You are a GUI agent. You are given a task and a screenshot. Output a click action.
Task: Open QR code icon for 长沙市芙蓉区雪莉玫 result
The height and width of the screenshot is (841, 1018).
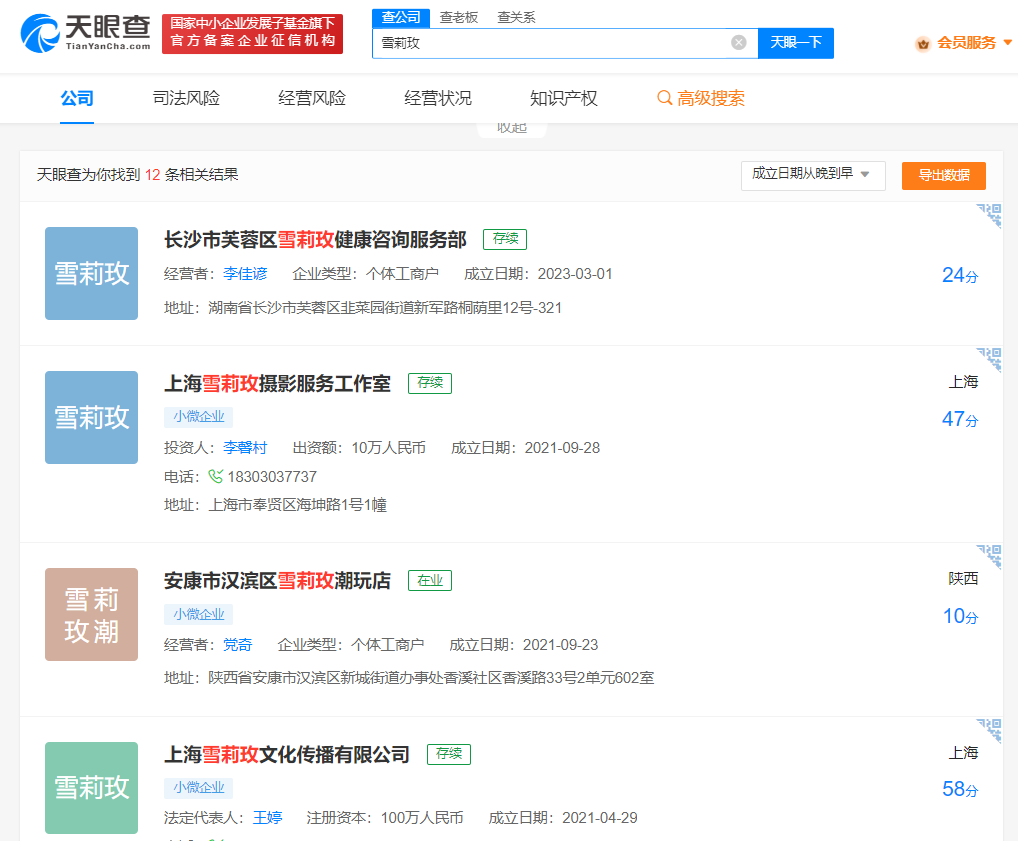click(989, 216)
